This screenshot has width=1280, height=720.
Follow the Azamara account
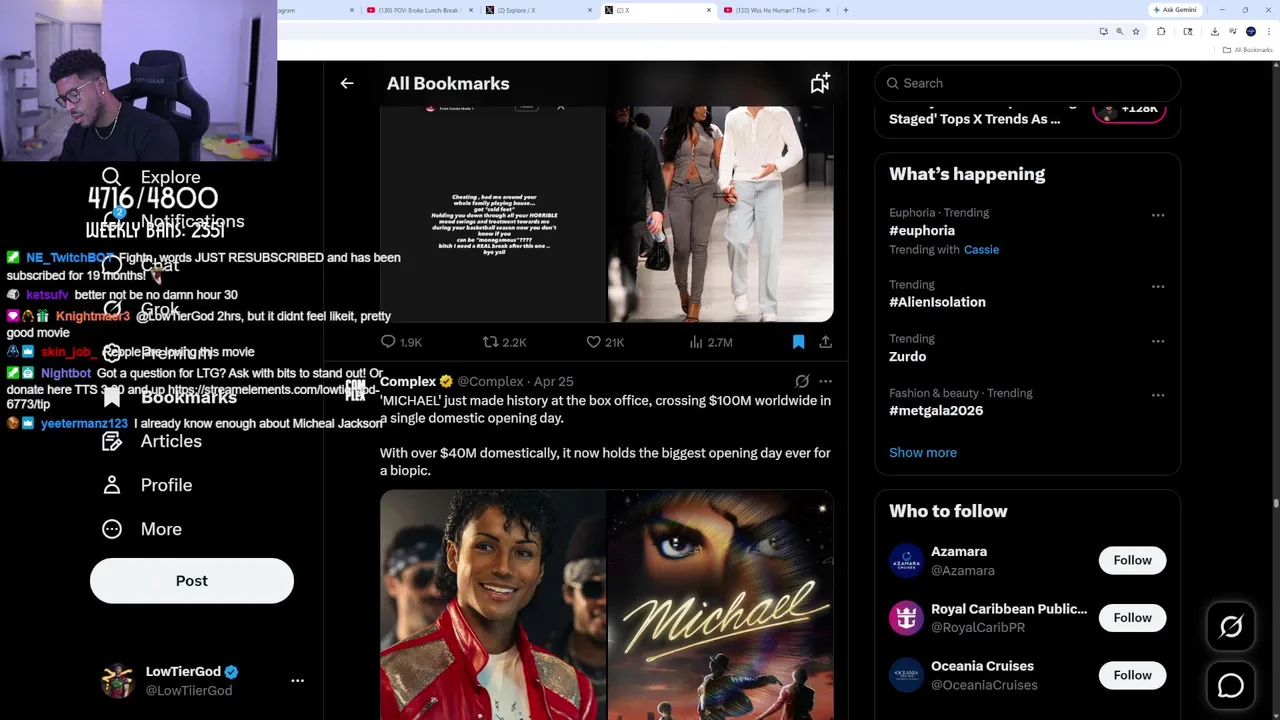click(1132, 561)
